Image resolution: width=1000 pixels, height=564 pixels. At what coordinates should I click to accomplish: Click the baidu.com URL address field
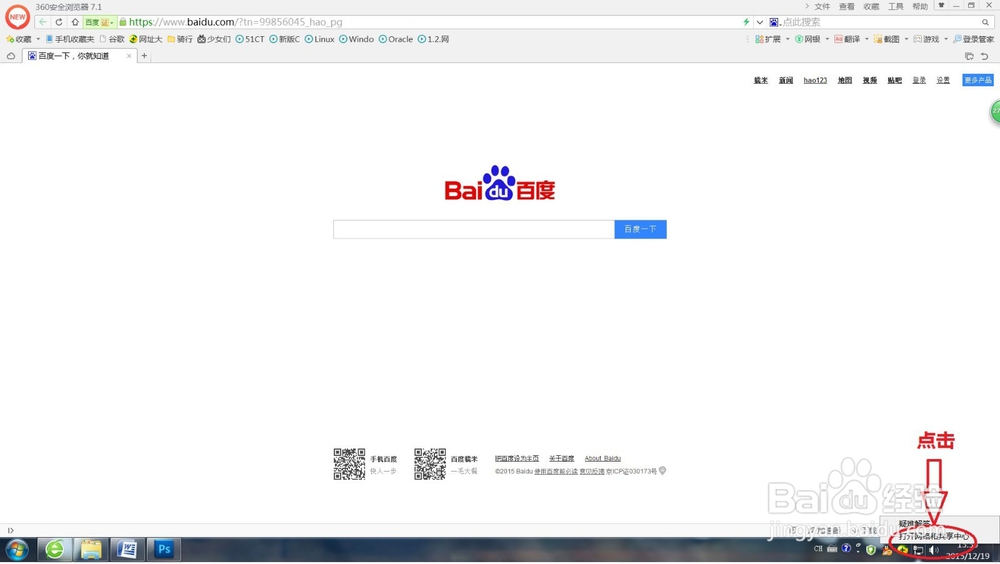(434, 22)
